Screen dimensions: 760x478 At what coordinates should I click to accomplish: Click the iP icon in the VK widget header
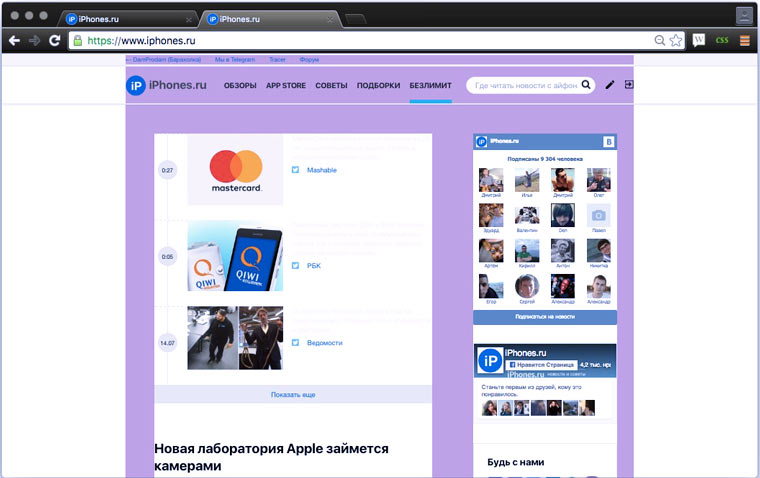click(481, 142)
